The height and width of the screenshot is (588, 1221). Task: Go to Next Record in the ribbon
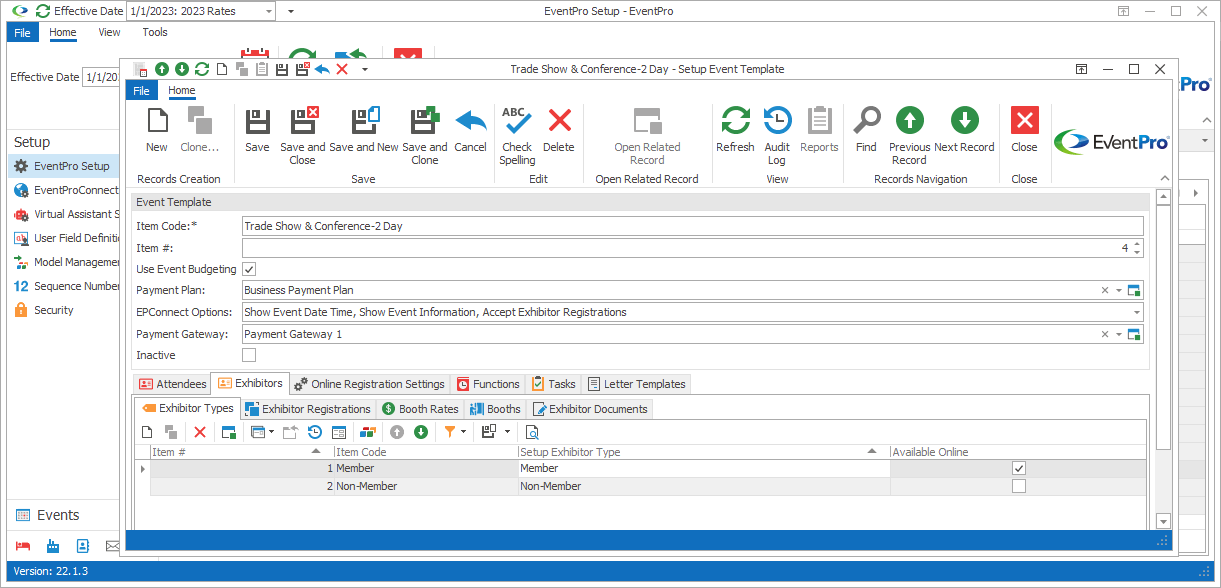[964, 131]
